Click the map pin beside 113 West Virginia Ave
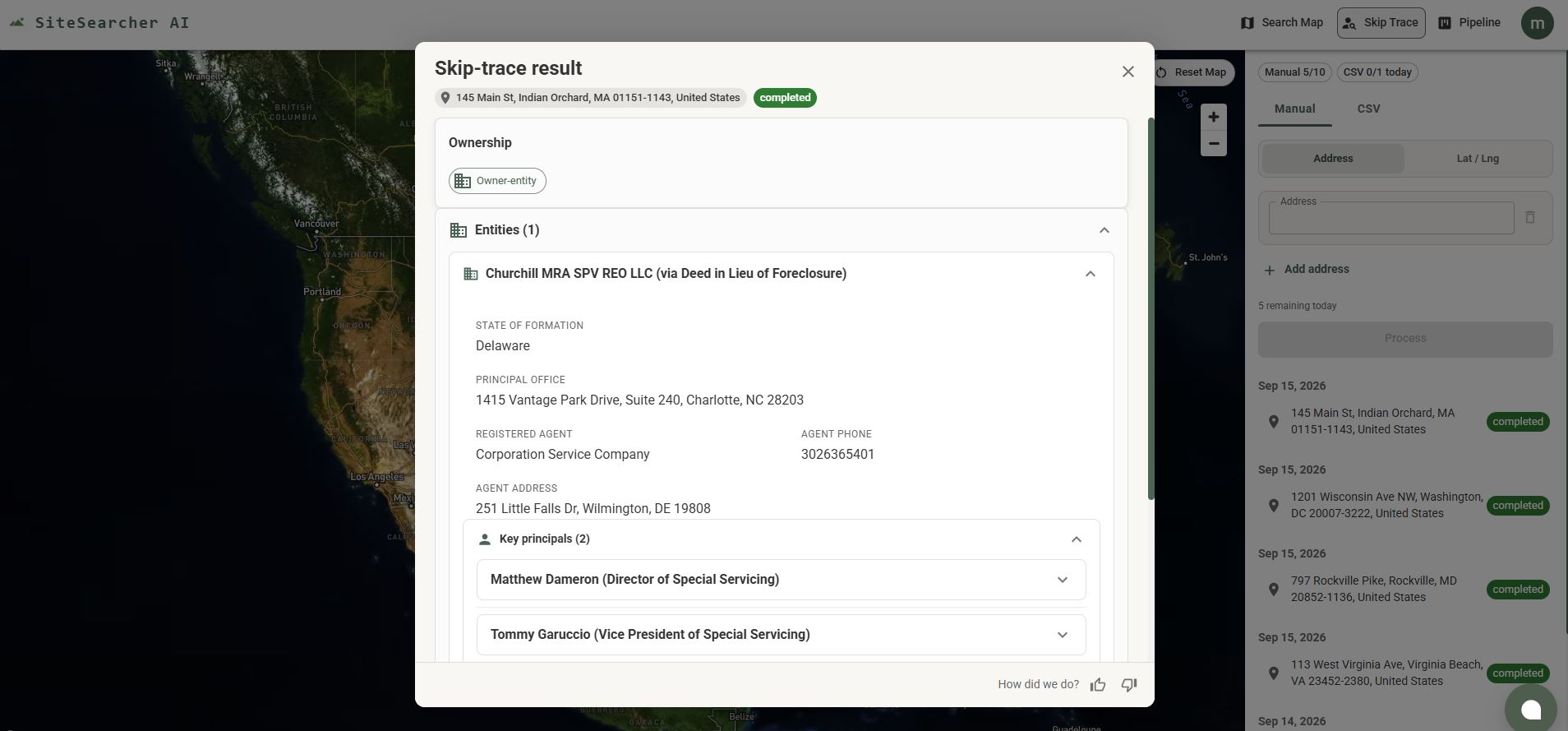The width and height of the screenshot is (1568, 731). [x=1273, y=673]
